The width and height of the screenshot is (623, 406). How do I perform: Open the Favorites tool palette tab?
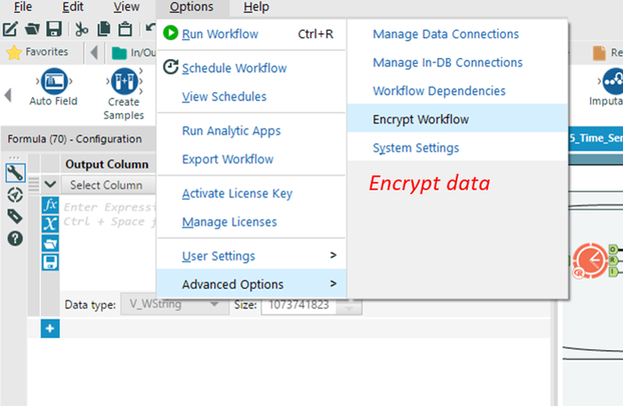tap(39, 52)
